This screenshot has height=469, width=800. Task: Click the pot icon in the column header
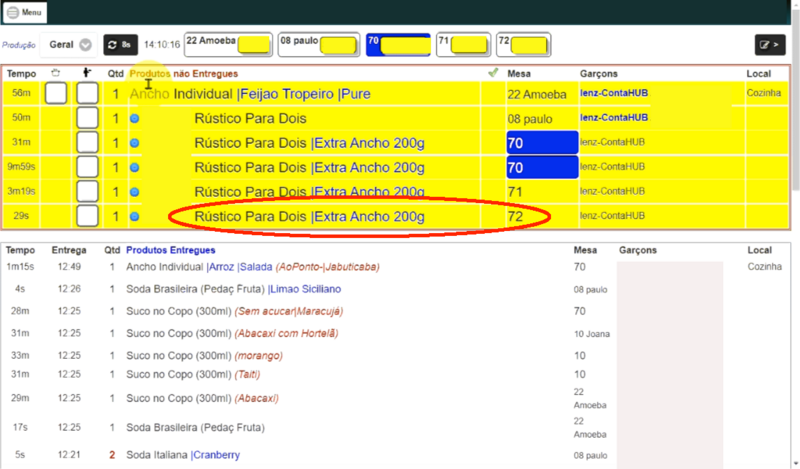56,73
